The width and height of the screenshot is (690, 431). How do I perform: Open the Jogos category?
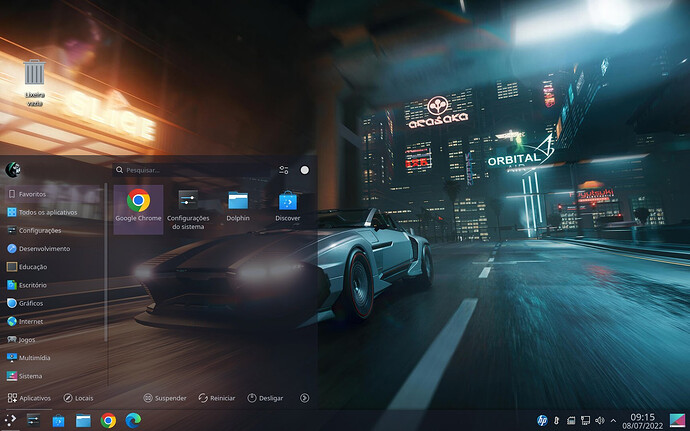(54, 339)
